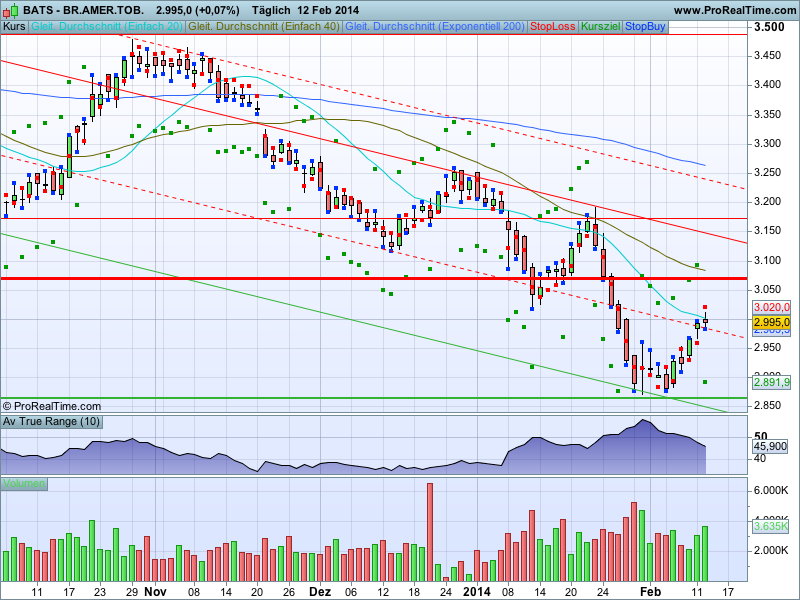Click the 3.150 price axis label

click(767, 231)
